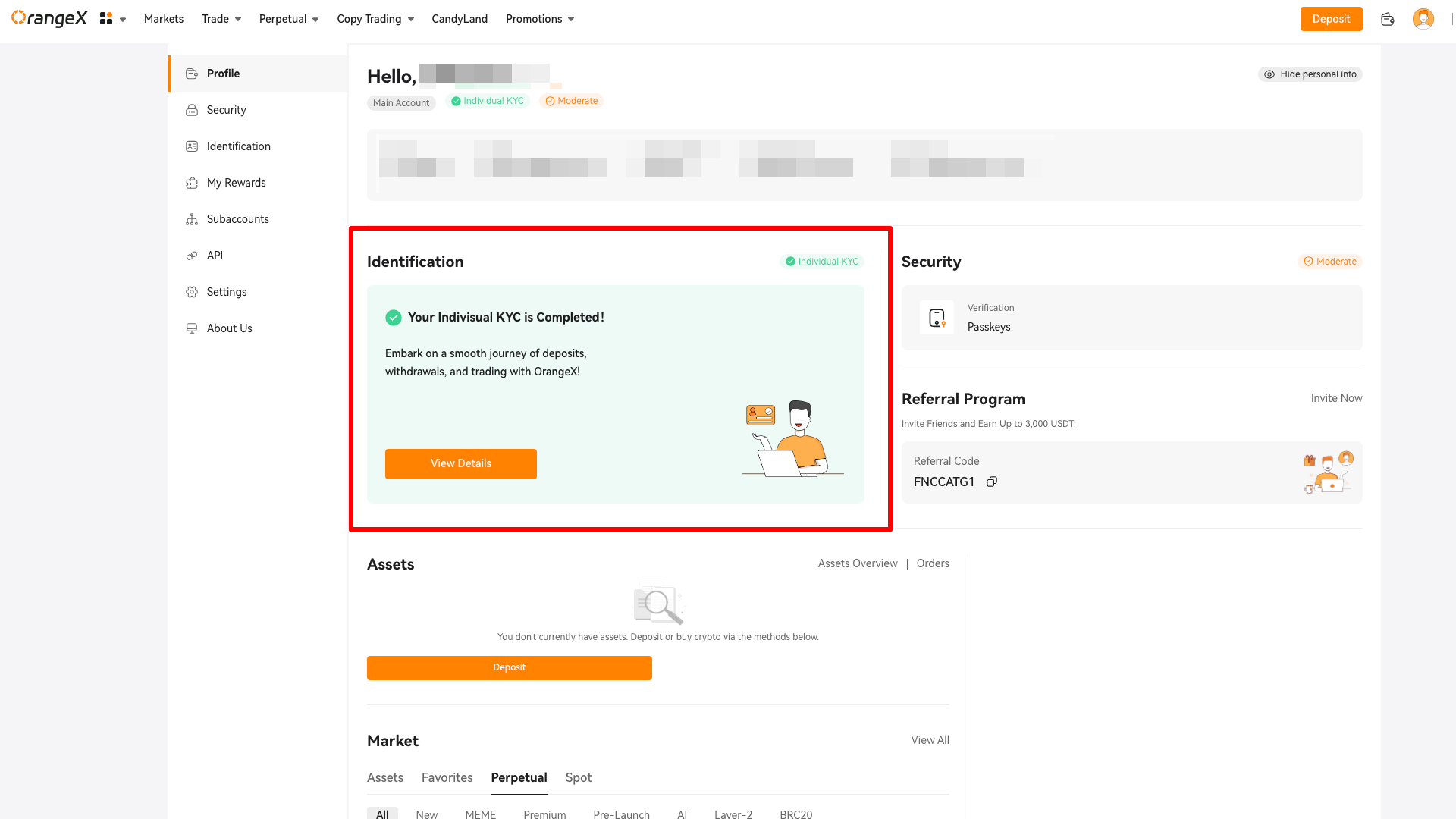Image resolution: width=1456 pixels, height=819 pixels.
Task: Open the Markets menu item
Action: coord(164,19)
